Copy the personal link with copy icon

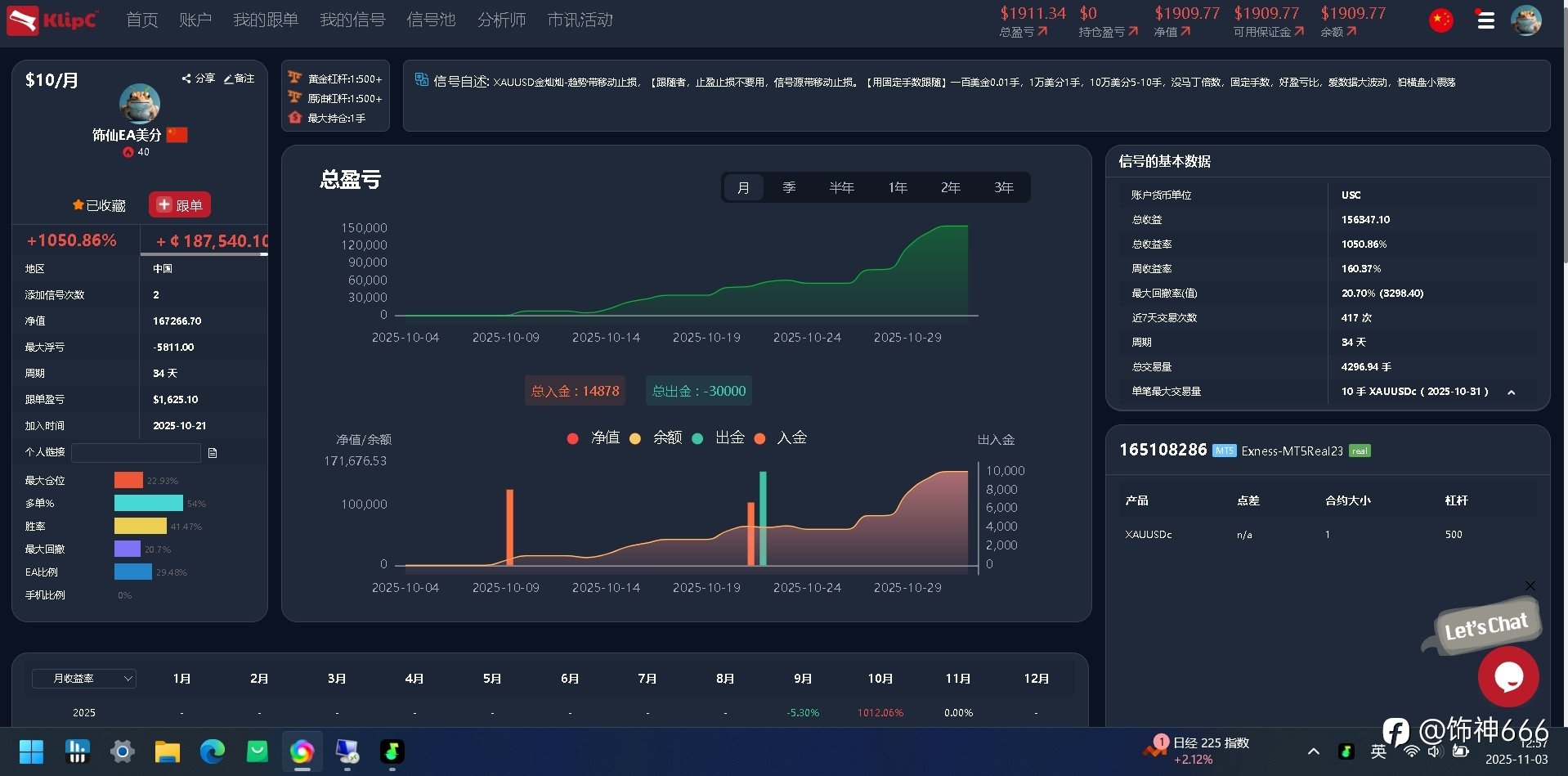pyautogui.click(x=213, y=453)
